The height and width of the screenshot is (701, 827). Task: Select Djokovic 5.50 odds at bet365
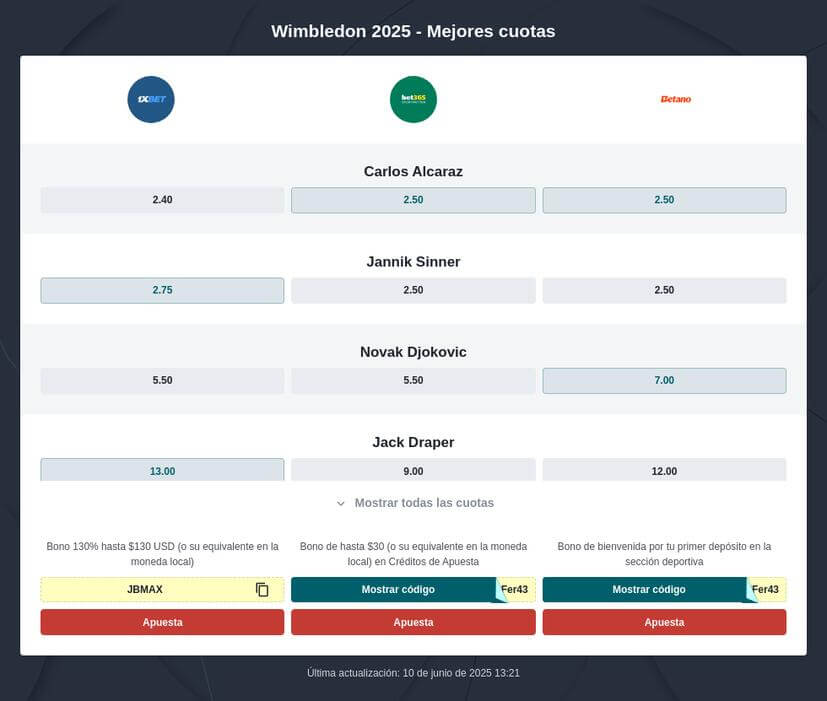[413, 380]
